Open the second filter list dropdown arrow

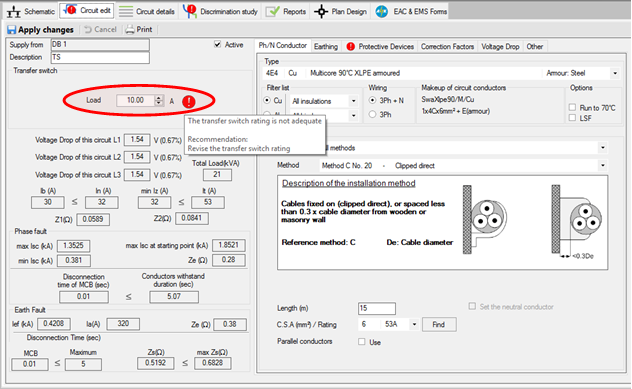(x=353, y=116)
